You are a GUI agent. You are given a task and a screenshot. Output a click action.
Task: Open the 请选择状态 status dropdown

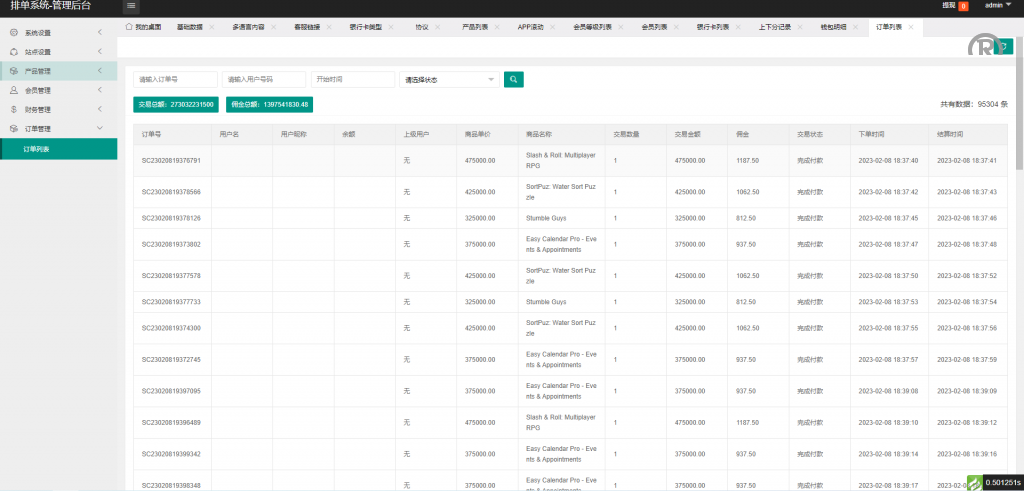(449, 79)
